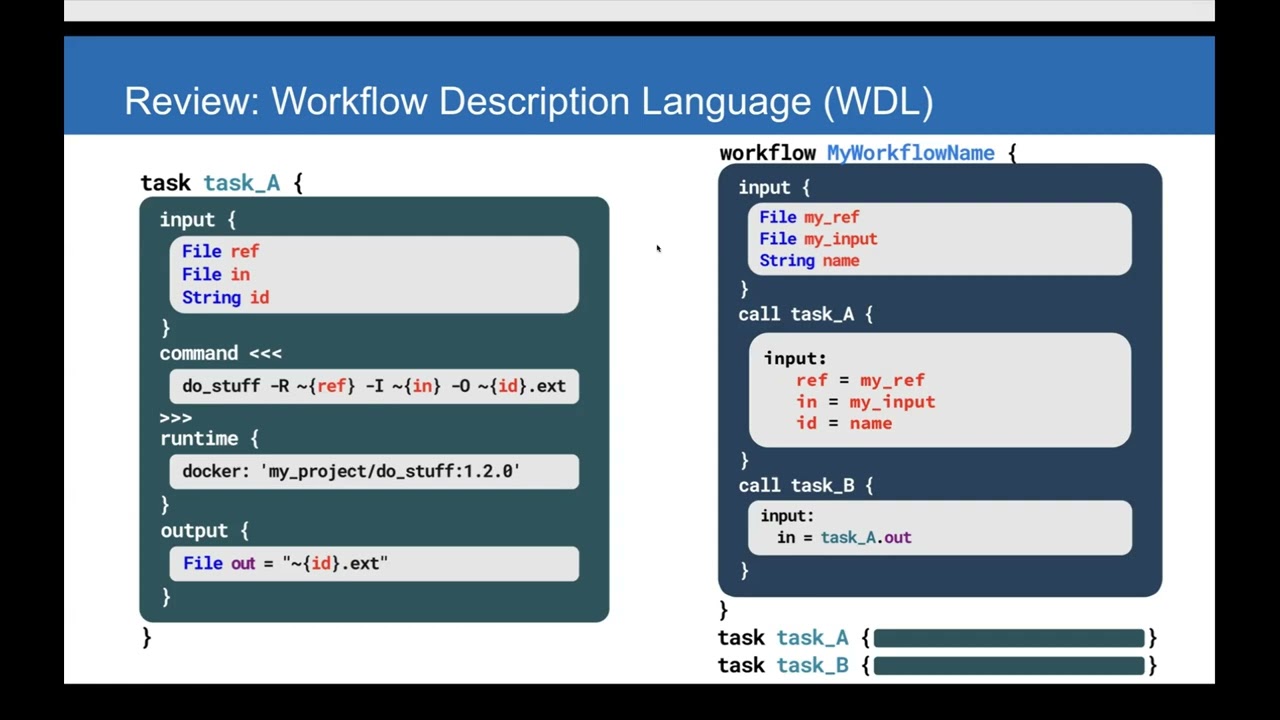Image resolution: width=1280 pixels, height=720 pixels.
Task: Click the 'workflow MyWorkflowName {' heading
Action: click(868, 153)
